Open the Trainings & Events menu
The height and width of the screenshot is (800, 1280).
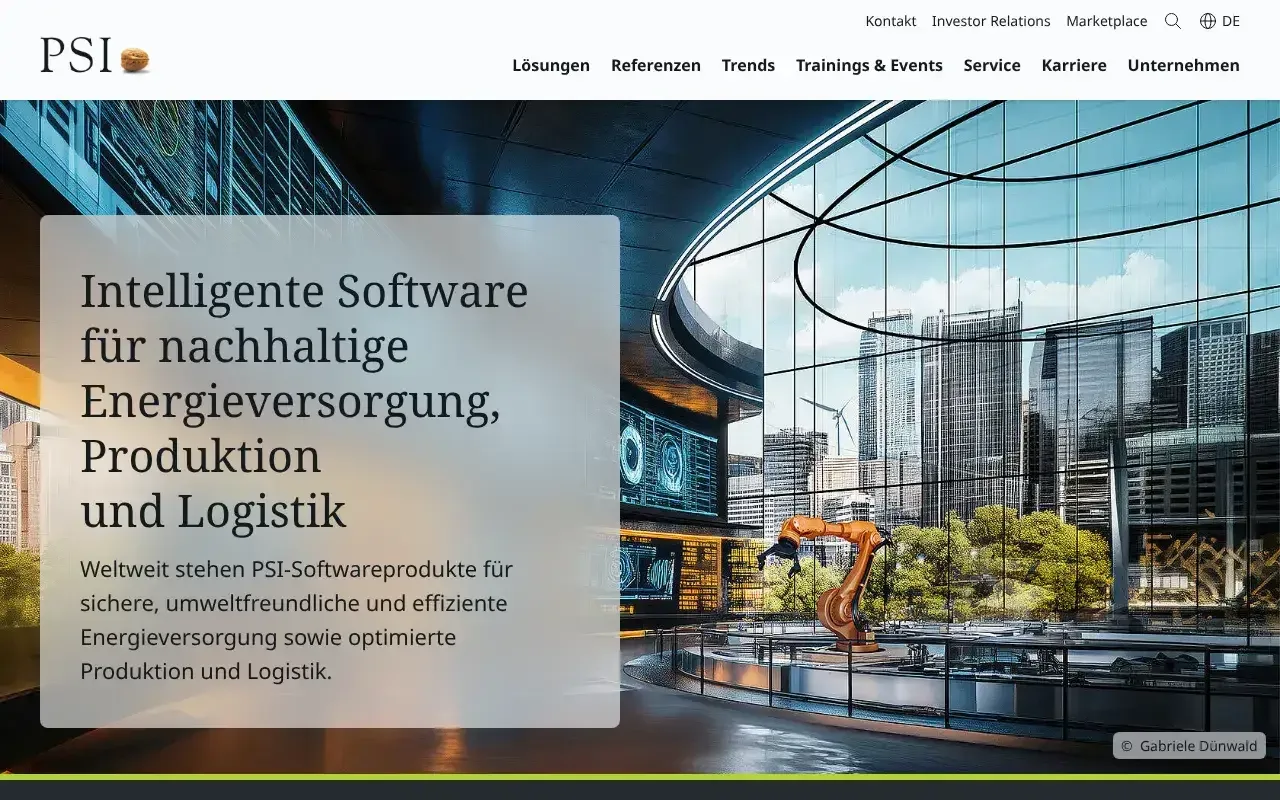coord(869,65)
